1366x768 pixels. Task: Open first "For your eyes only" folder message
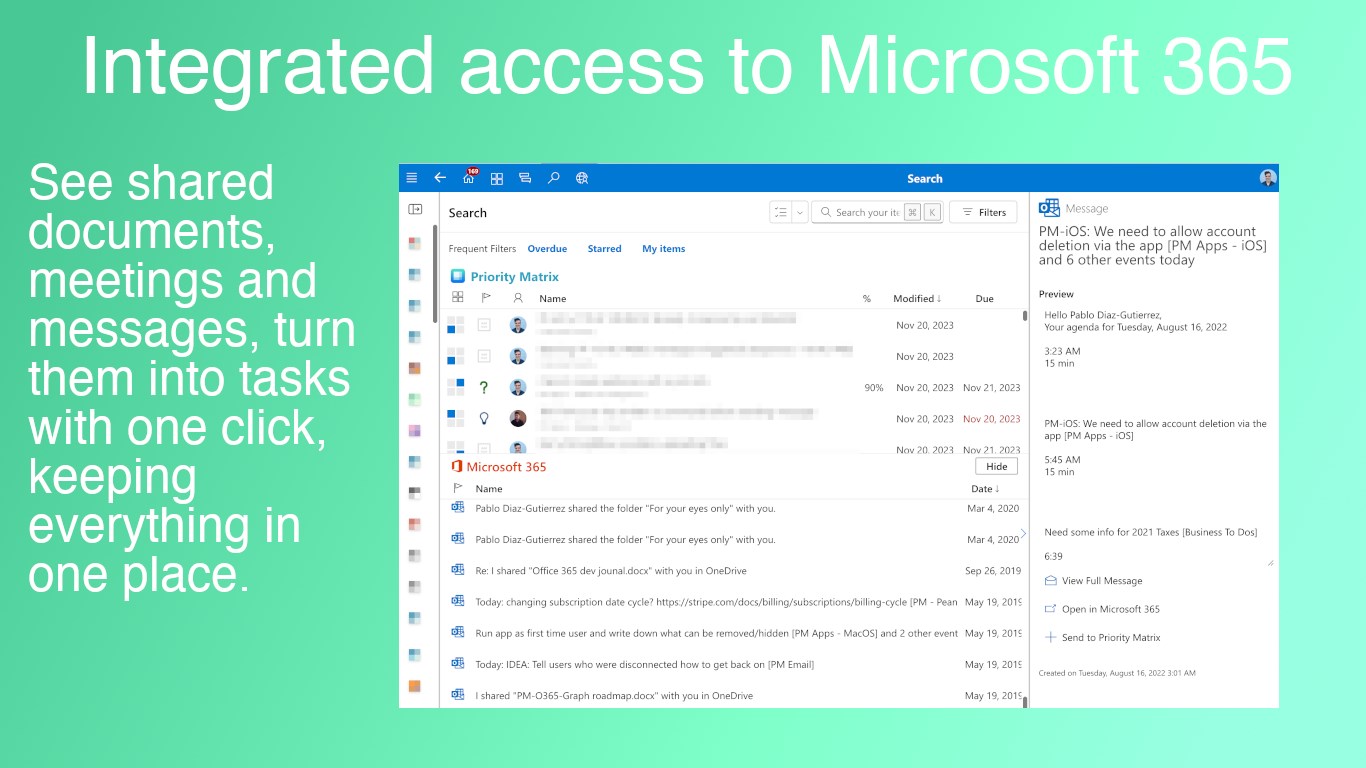coord(625,509)
